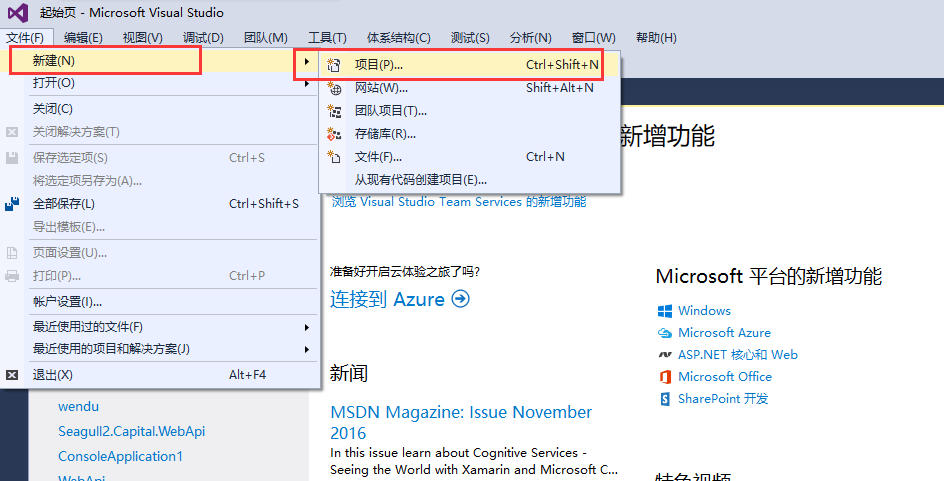This screenshot has height=481, width=944.
Task: Open the 视图(V) menu
Action: pos(143,37)
